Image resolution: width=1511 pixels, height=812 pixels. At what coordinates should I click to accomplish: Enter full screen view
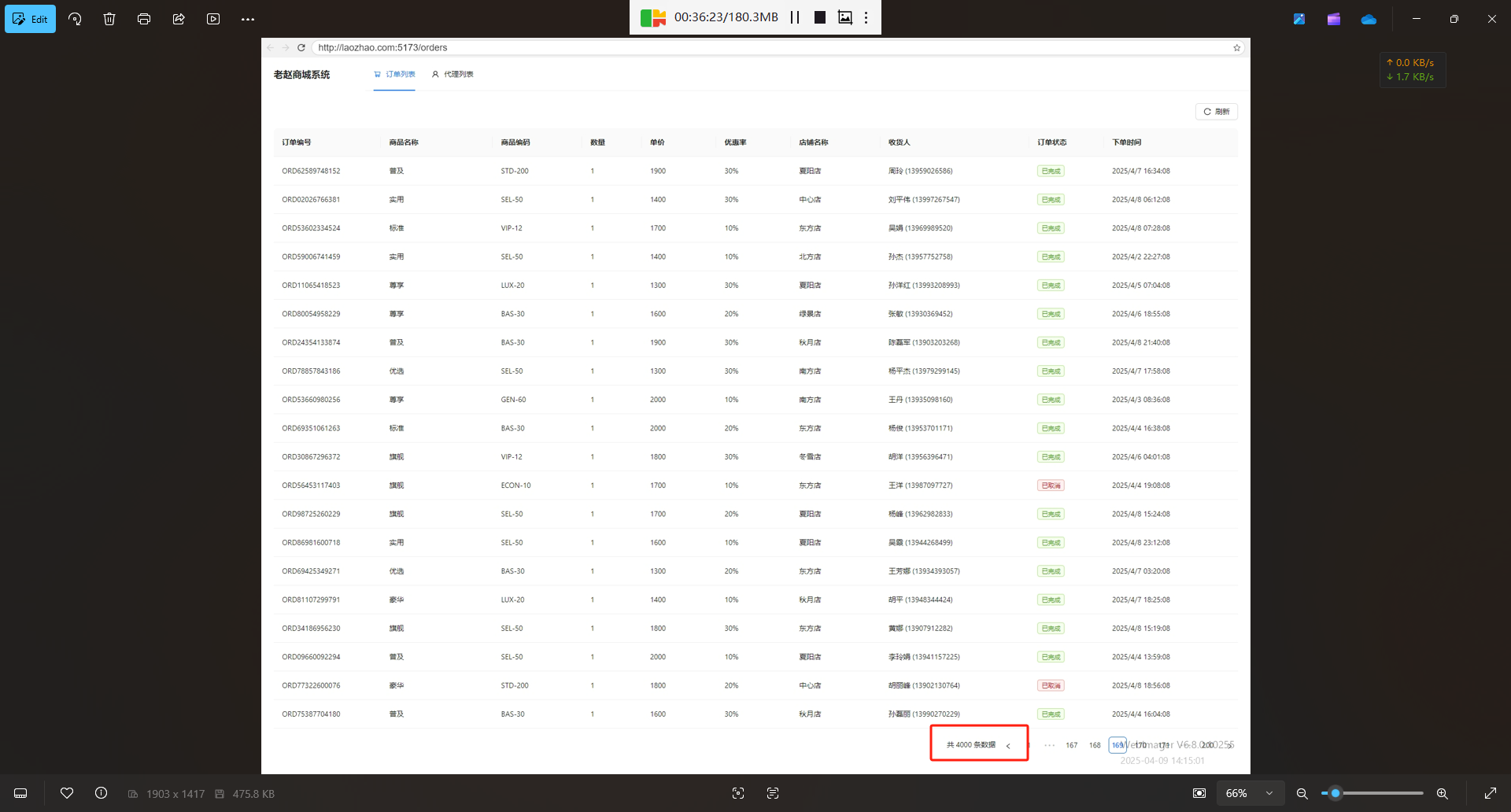coord(1490,793)
